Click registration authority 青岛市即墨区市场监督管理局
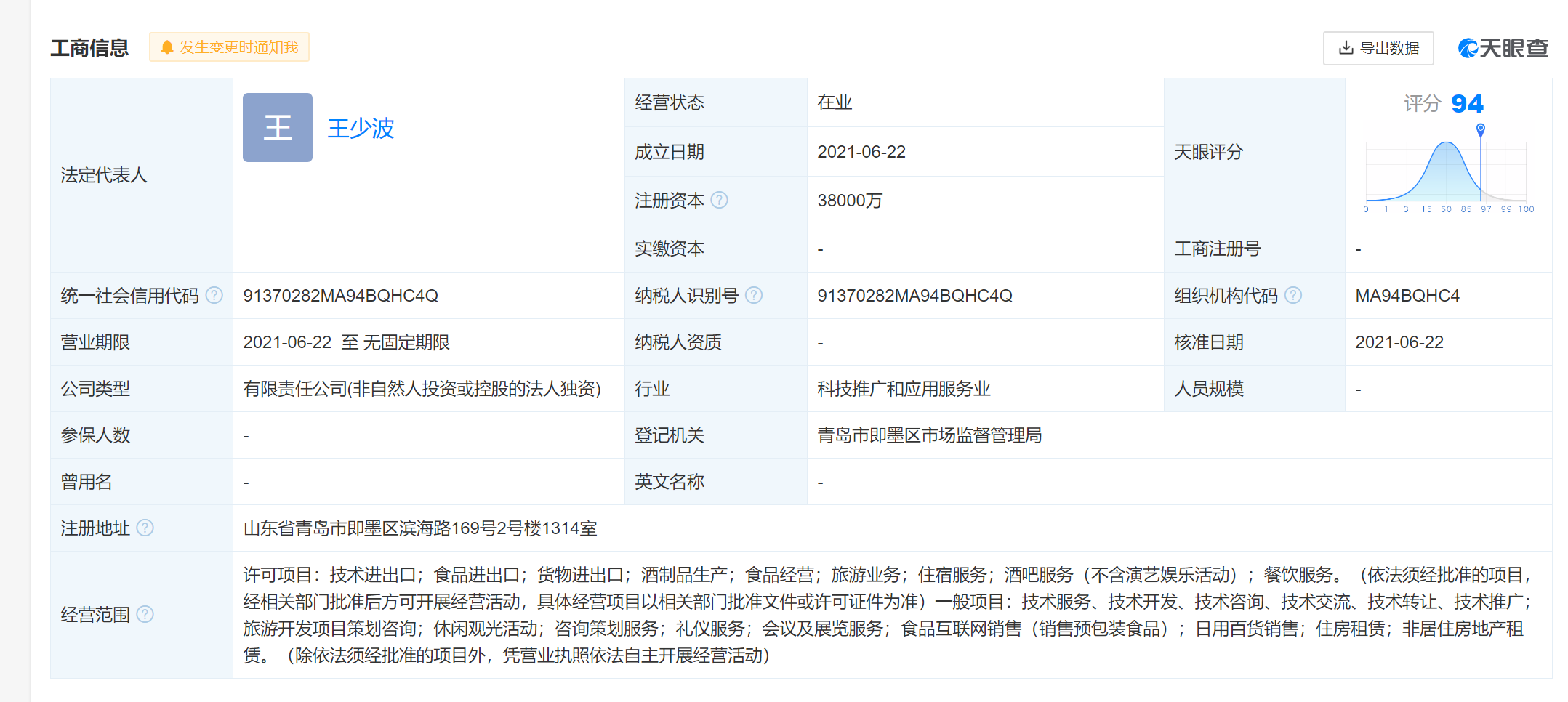The image size is (1568, 702). (x=929, y=435)
